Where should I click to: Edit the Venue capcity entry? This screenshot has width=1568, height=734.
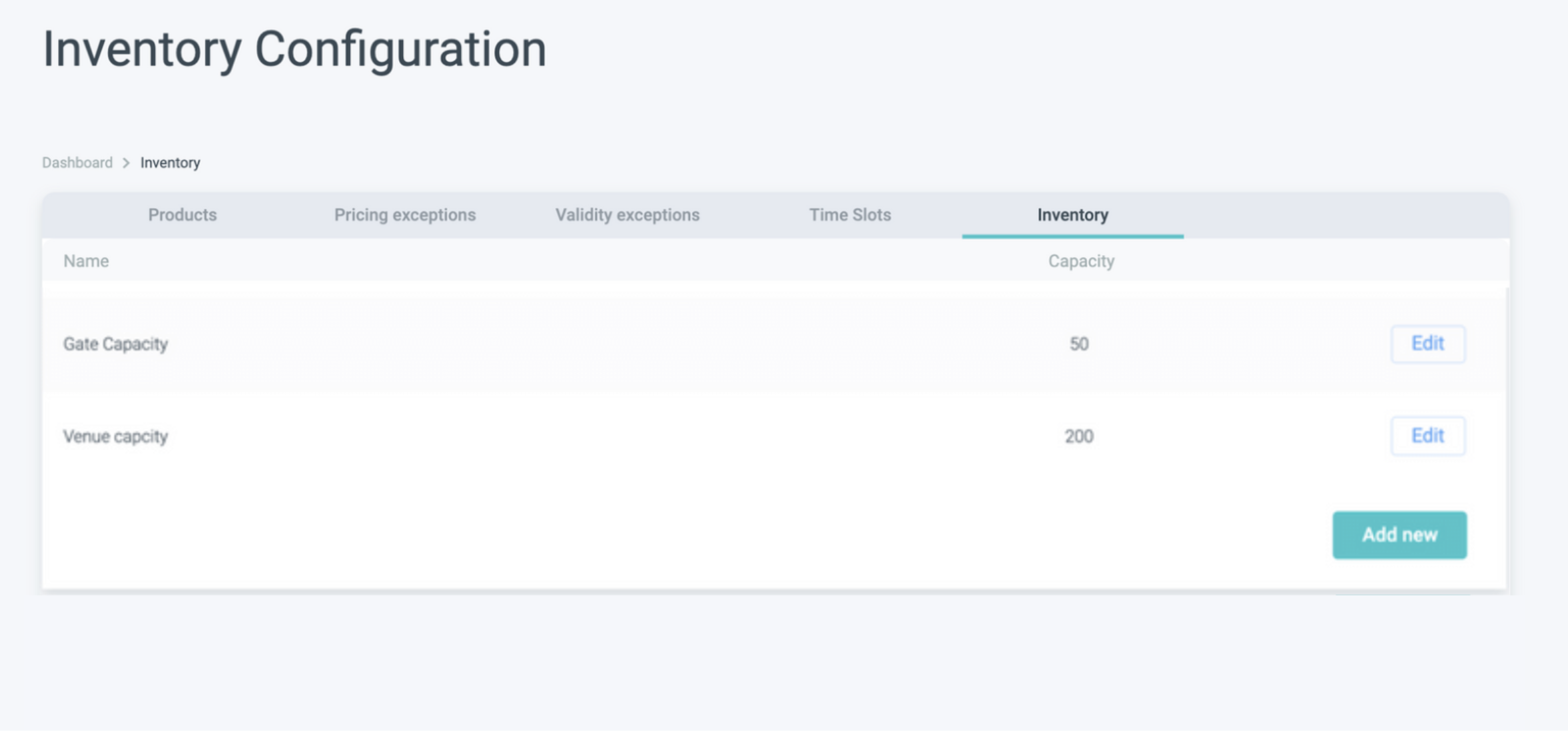pyautogui.click(x=1427, y=436)
